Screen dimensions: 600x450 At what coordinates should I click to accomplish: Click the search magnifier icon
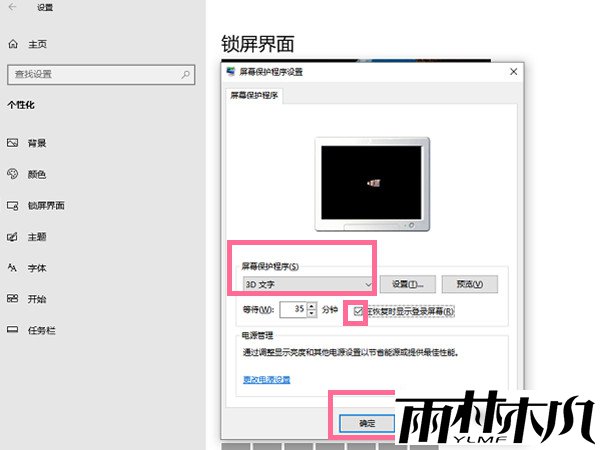[186, 74]
